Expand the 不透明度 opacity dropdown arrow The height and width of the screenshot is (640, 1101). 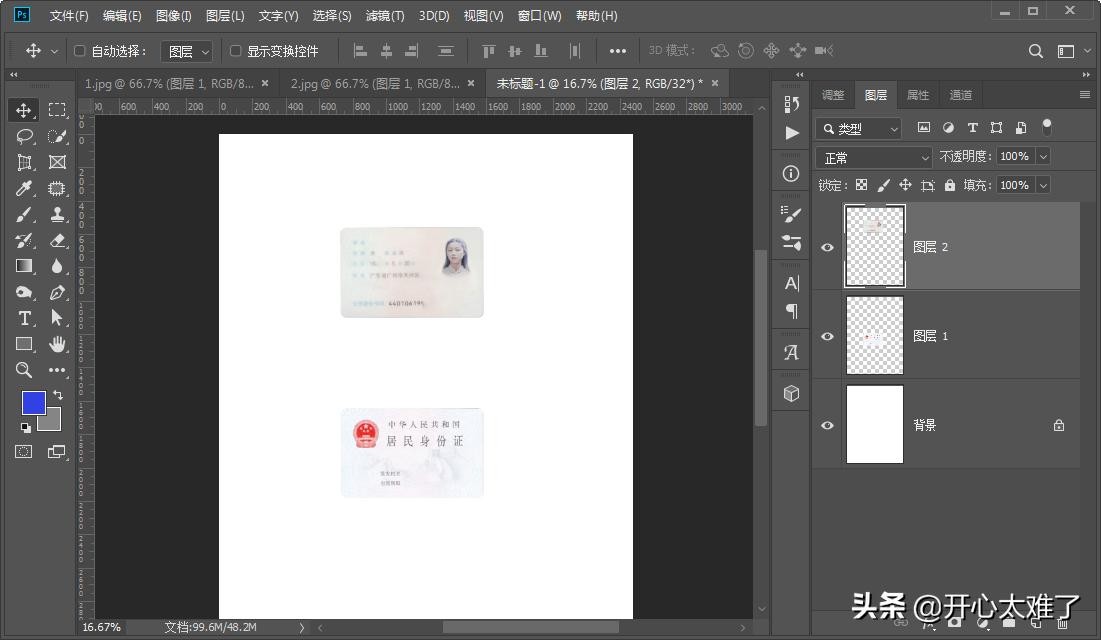pos(1043,157)
